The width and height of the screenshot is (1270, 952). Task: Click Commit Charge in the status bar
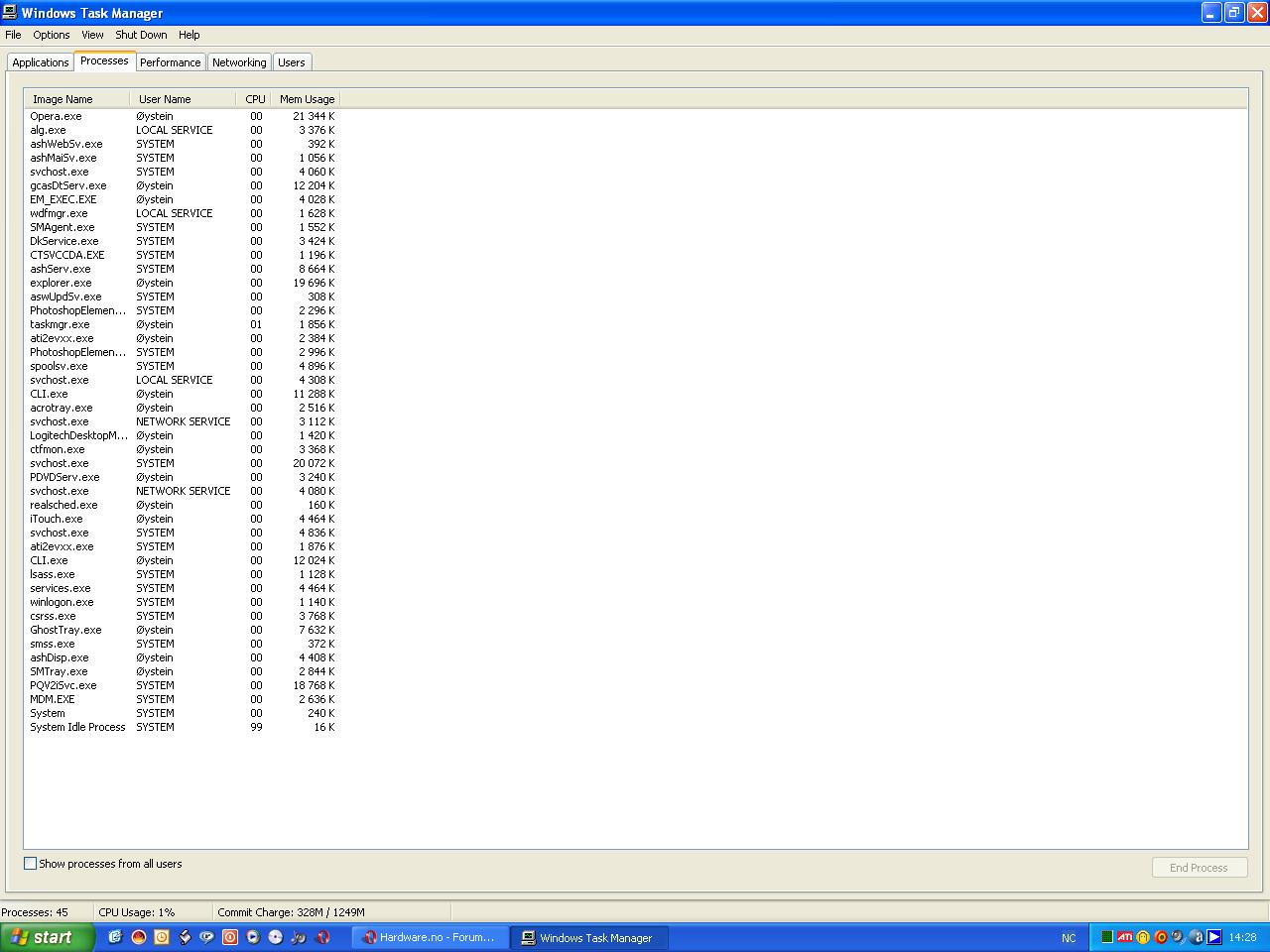tap(291, 912)
